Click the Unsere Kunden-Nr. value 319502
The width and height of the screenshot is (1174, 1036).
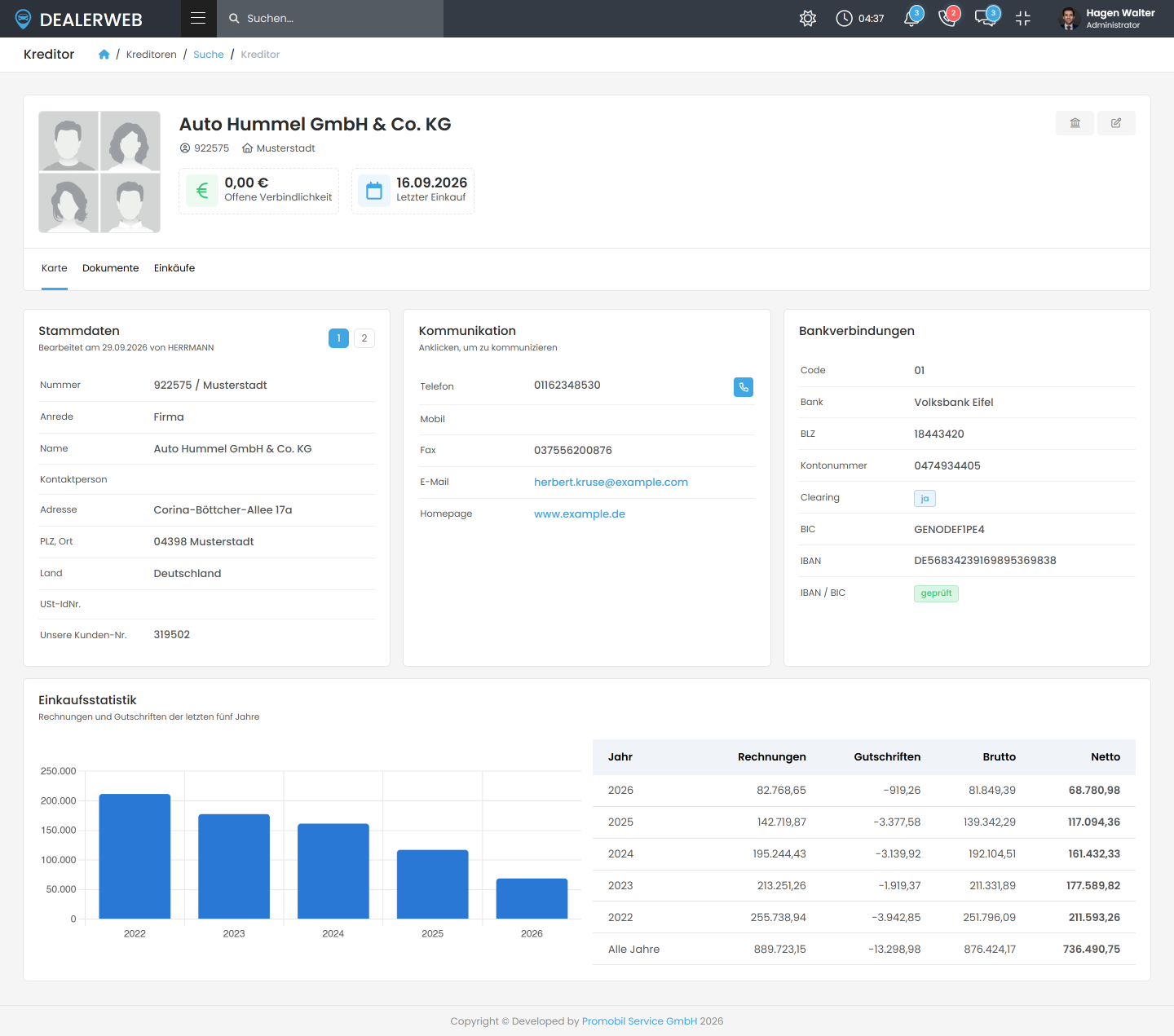[172, 635]
